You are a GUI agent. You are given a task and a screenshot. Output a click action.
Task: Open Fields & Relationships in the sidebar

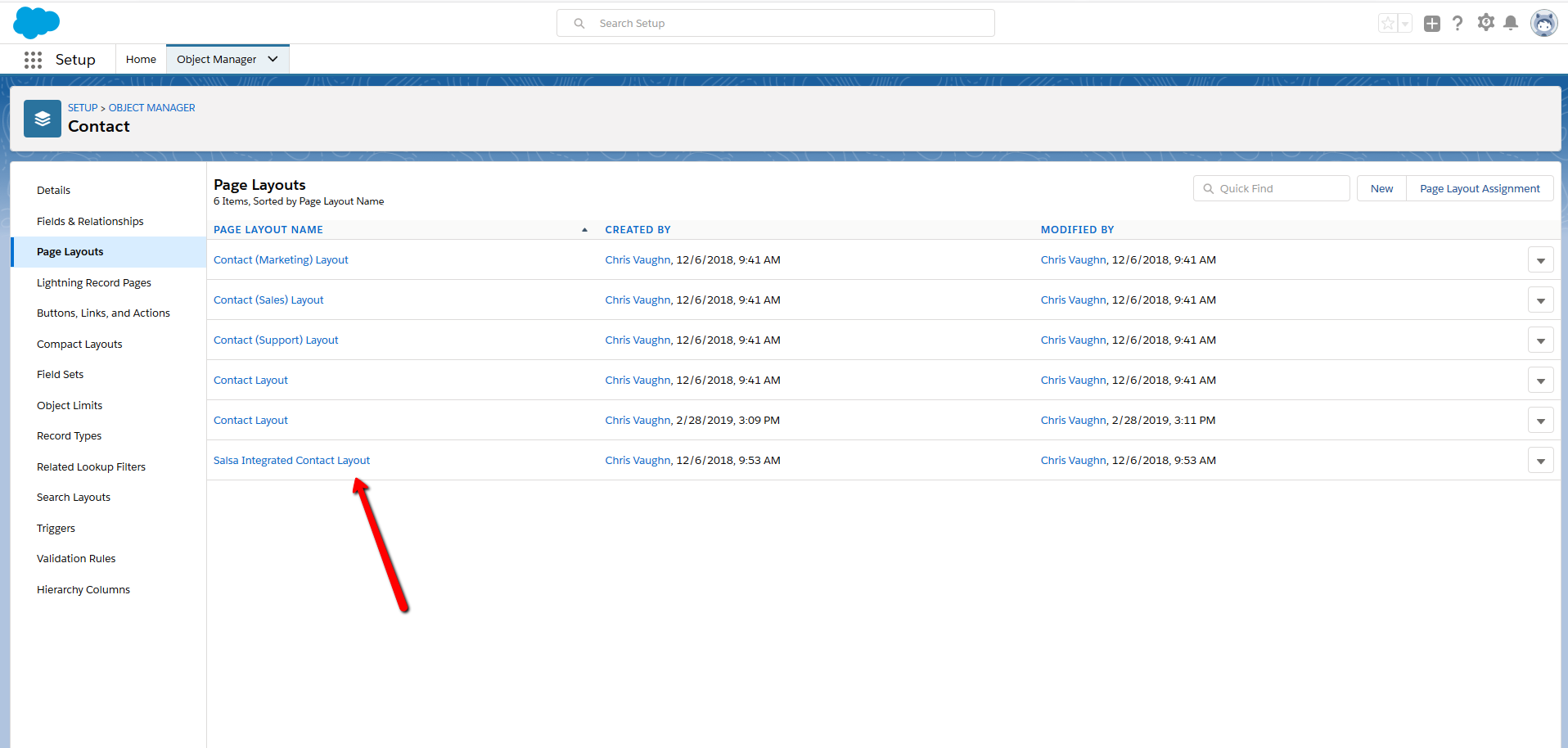90,221
